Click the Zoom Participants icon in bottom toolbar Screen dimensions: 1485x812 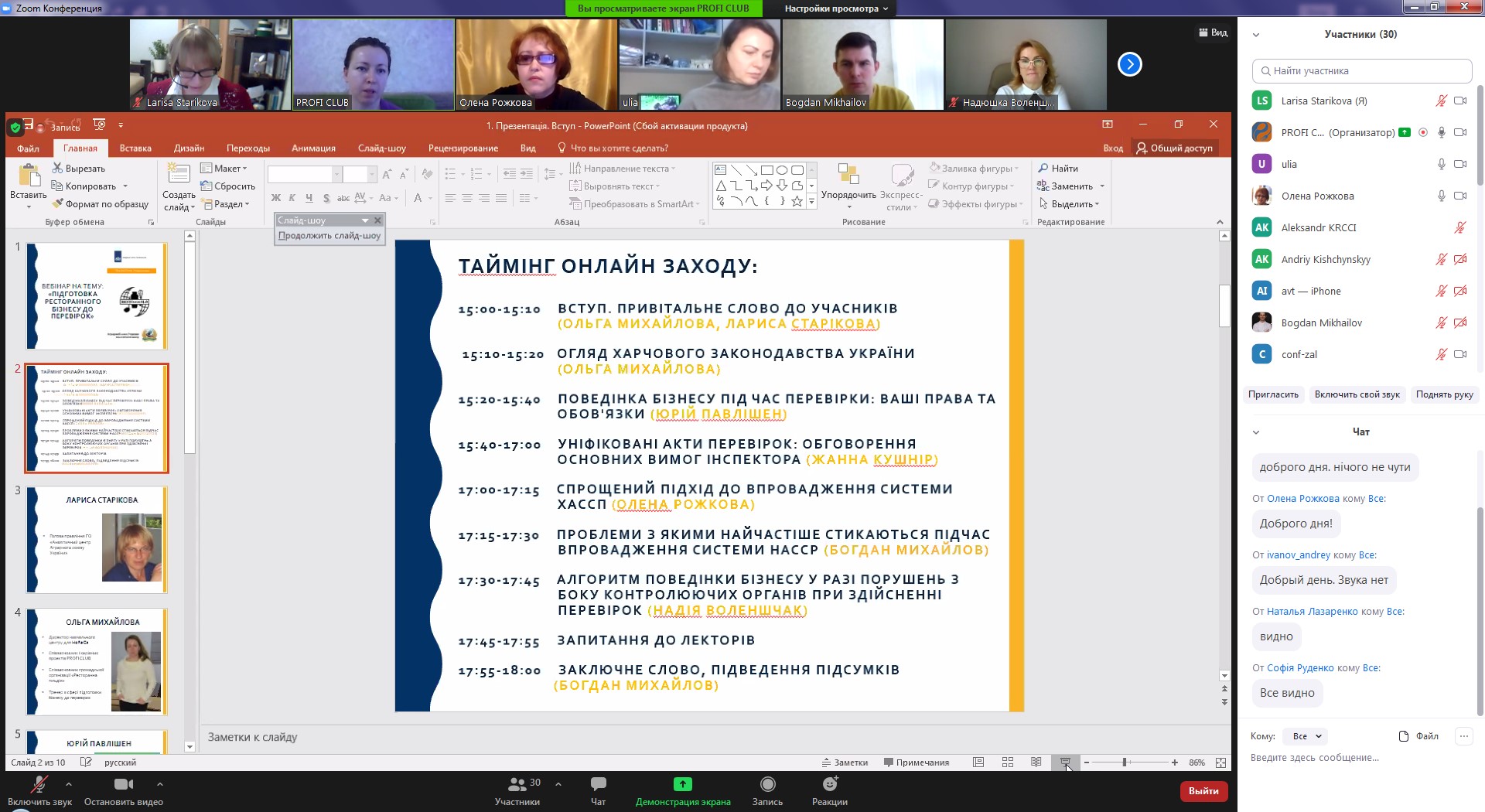point(517,784)
